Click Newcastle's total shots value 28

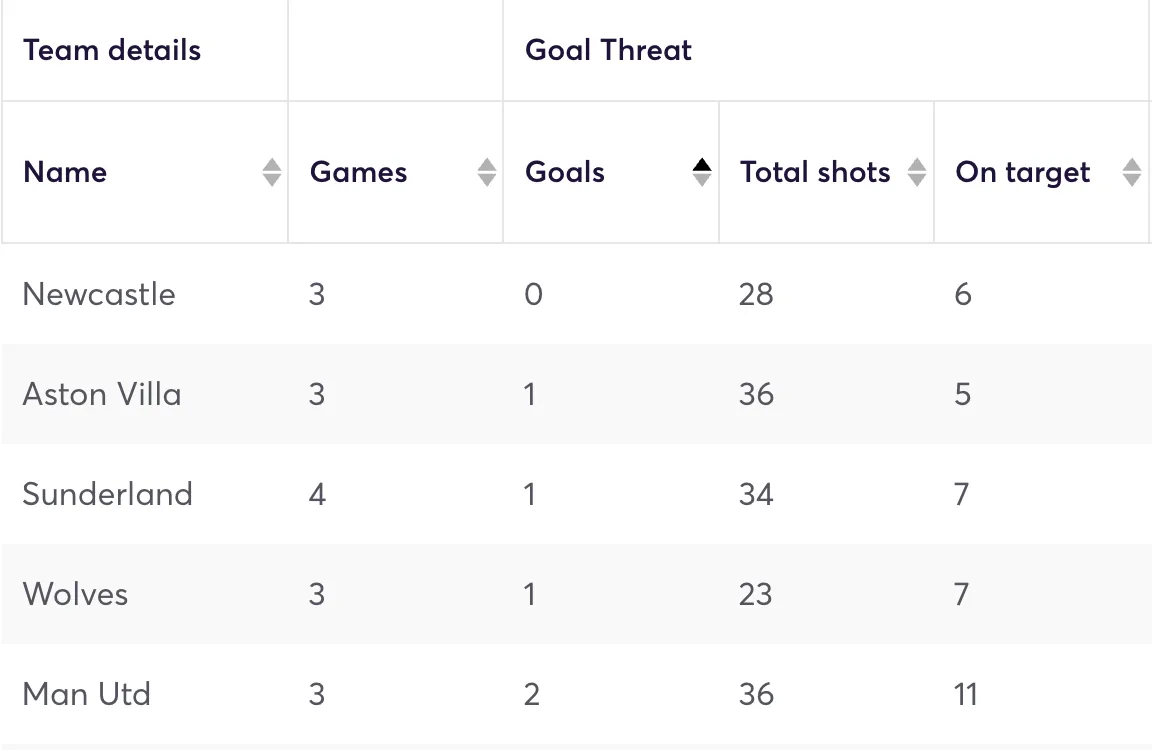(x=756, y=294)
